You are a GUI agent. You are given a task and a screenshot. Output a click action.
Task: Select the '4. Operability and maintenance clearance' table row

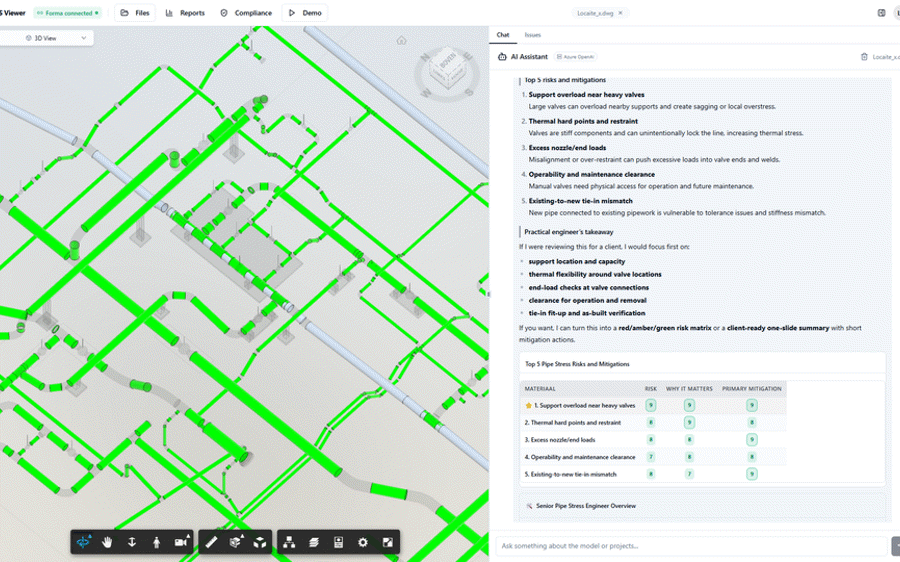click(653, 457)
